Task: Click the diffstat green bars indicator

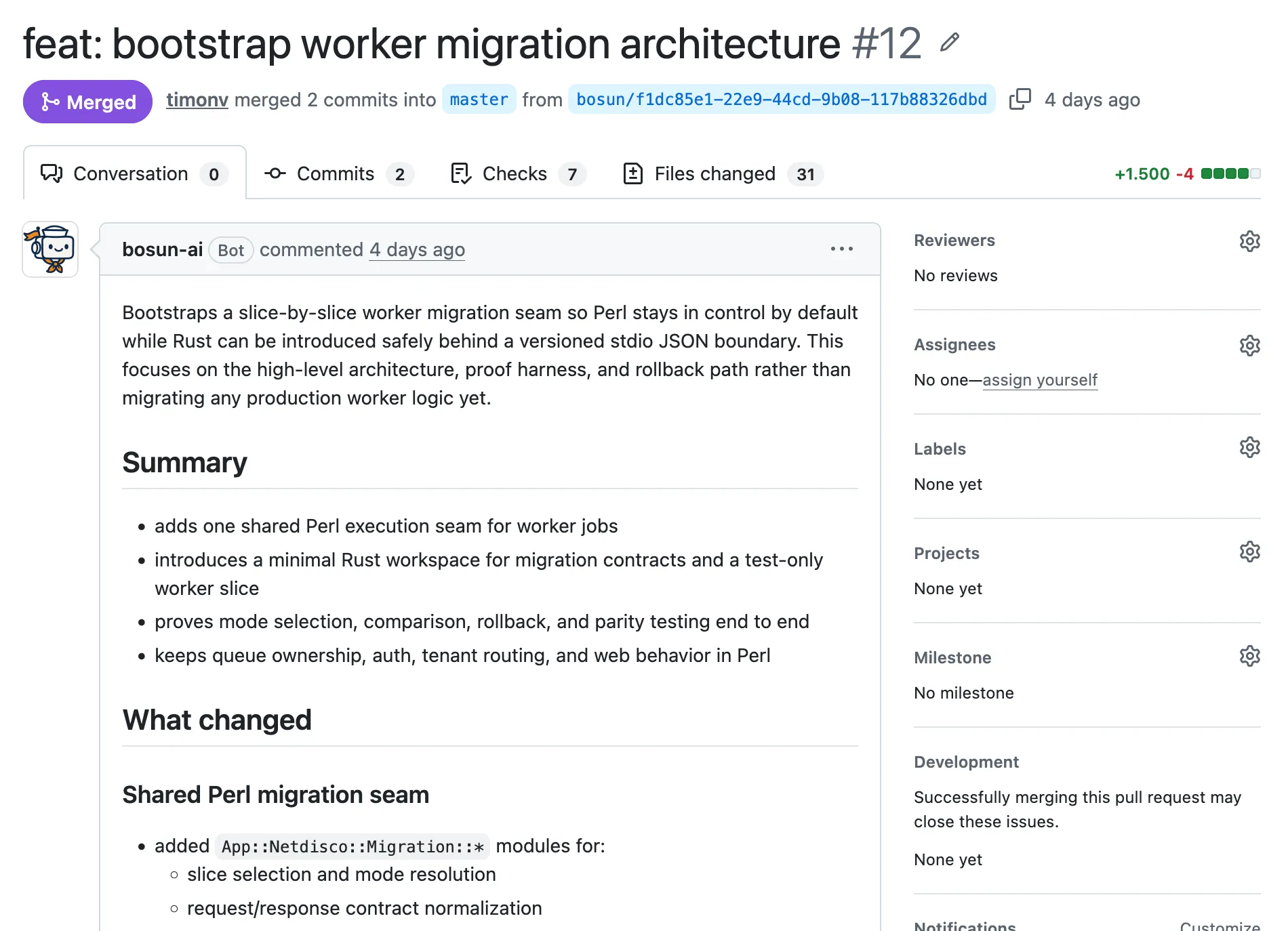Action: coord(1230,173)
